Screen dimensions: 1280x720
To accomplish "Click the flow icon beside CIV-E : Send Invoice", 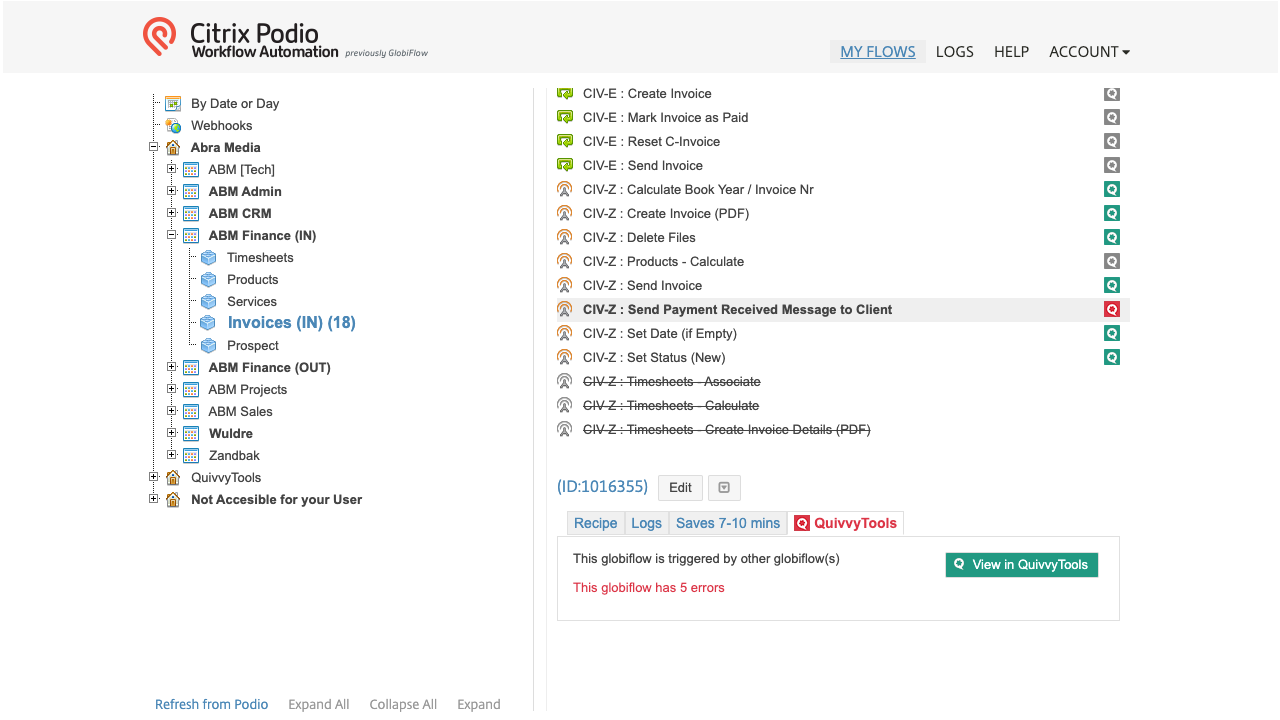I will pos(565,165).
